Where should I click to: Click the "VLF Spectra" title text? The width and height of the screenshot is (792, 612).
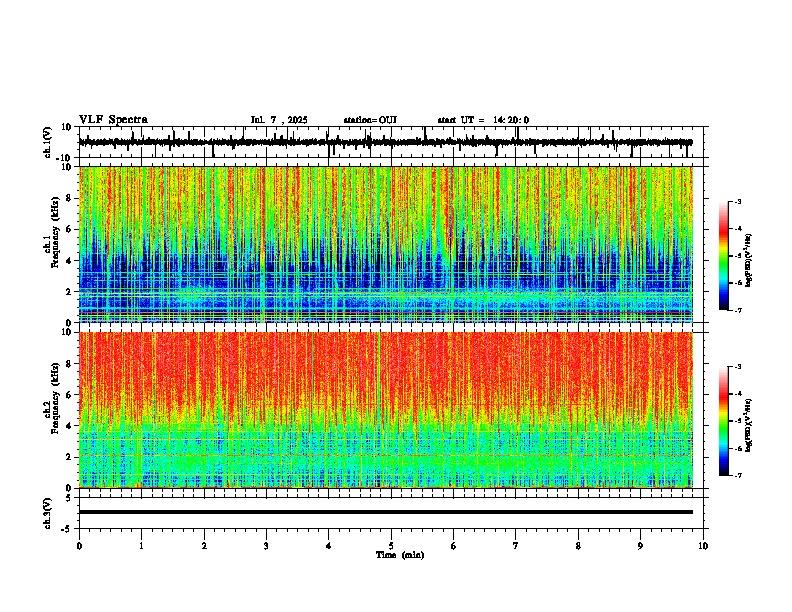(113, 120)
